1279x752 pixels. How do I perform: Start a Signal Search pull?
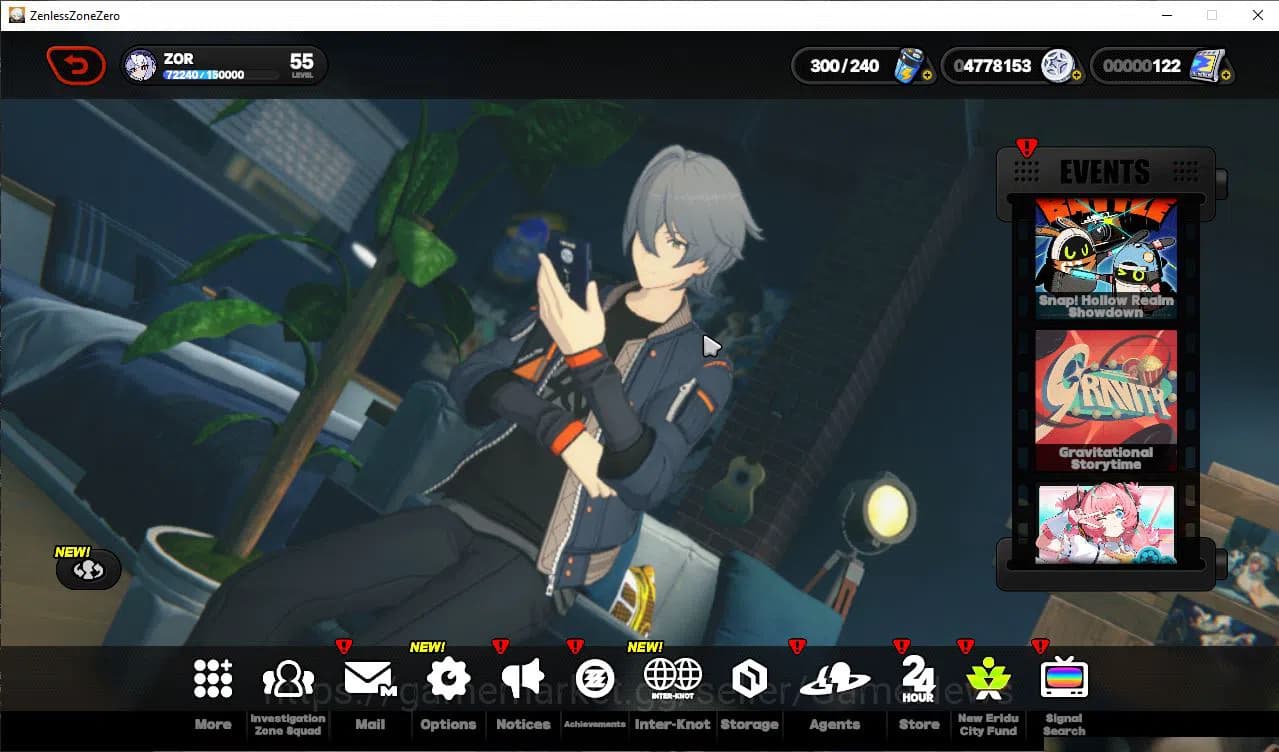click(1064, 676)
